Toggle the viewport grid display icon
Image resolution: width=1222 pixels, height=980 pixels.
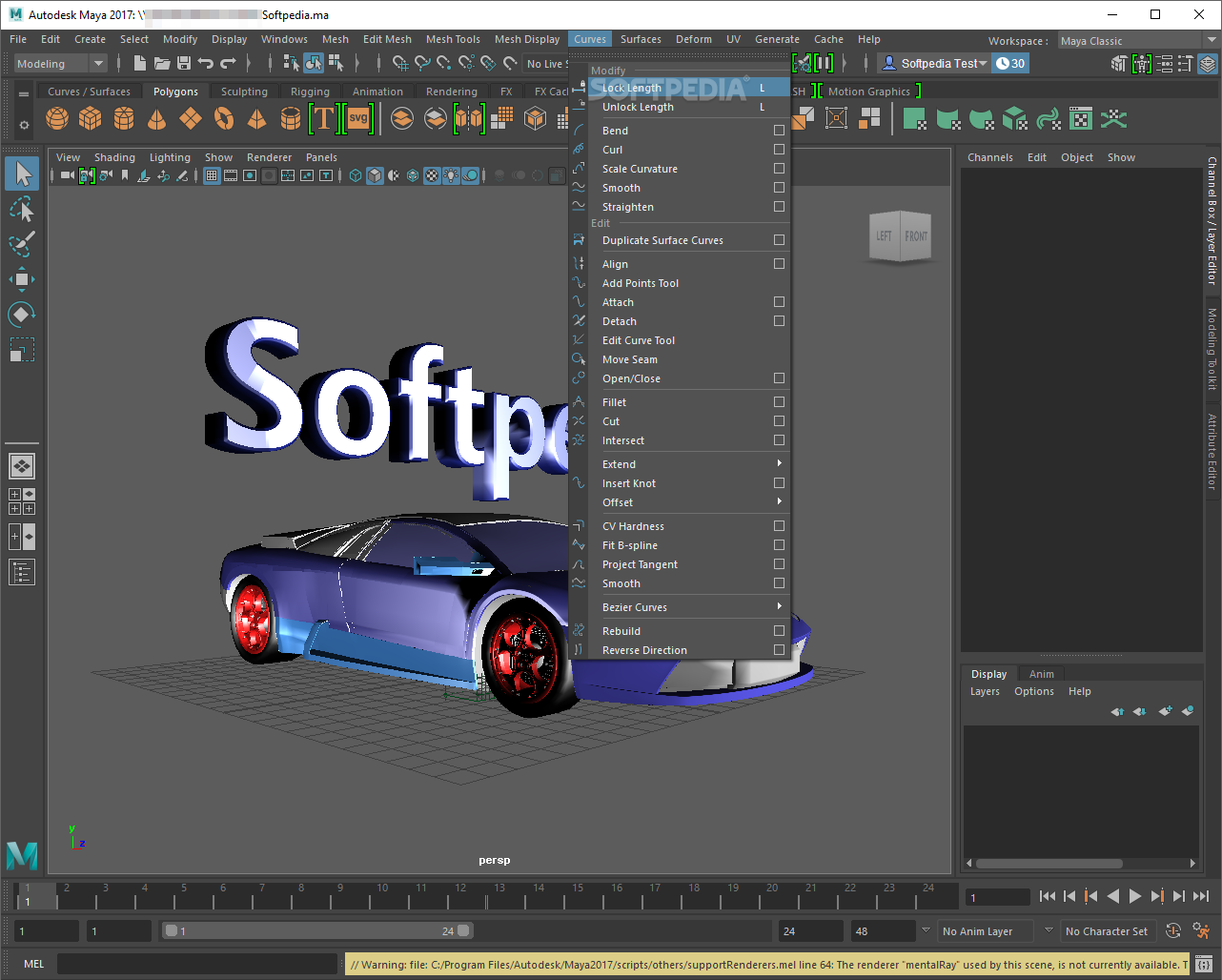212,175
